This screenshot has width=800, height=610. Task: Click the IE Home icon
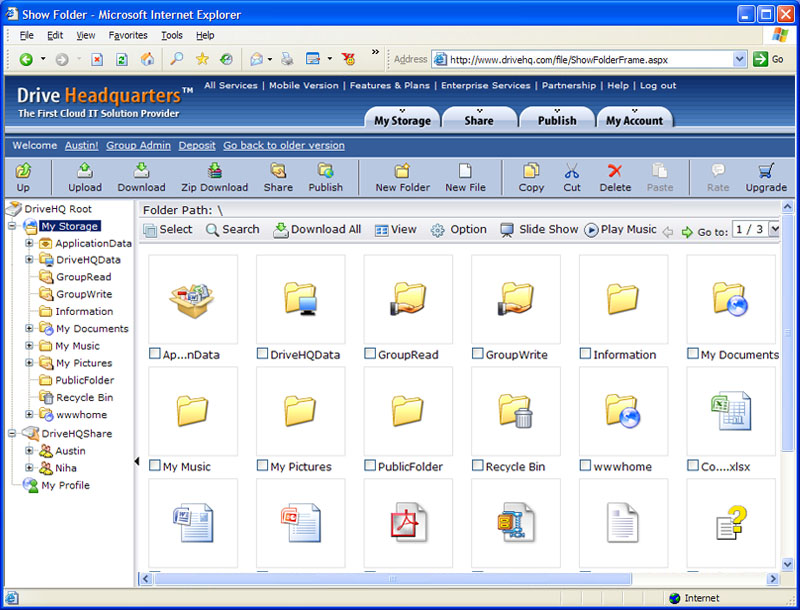(x=147, y=60)
